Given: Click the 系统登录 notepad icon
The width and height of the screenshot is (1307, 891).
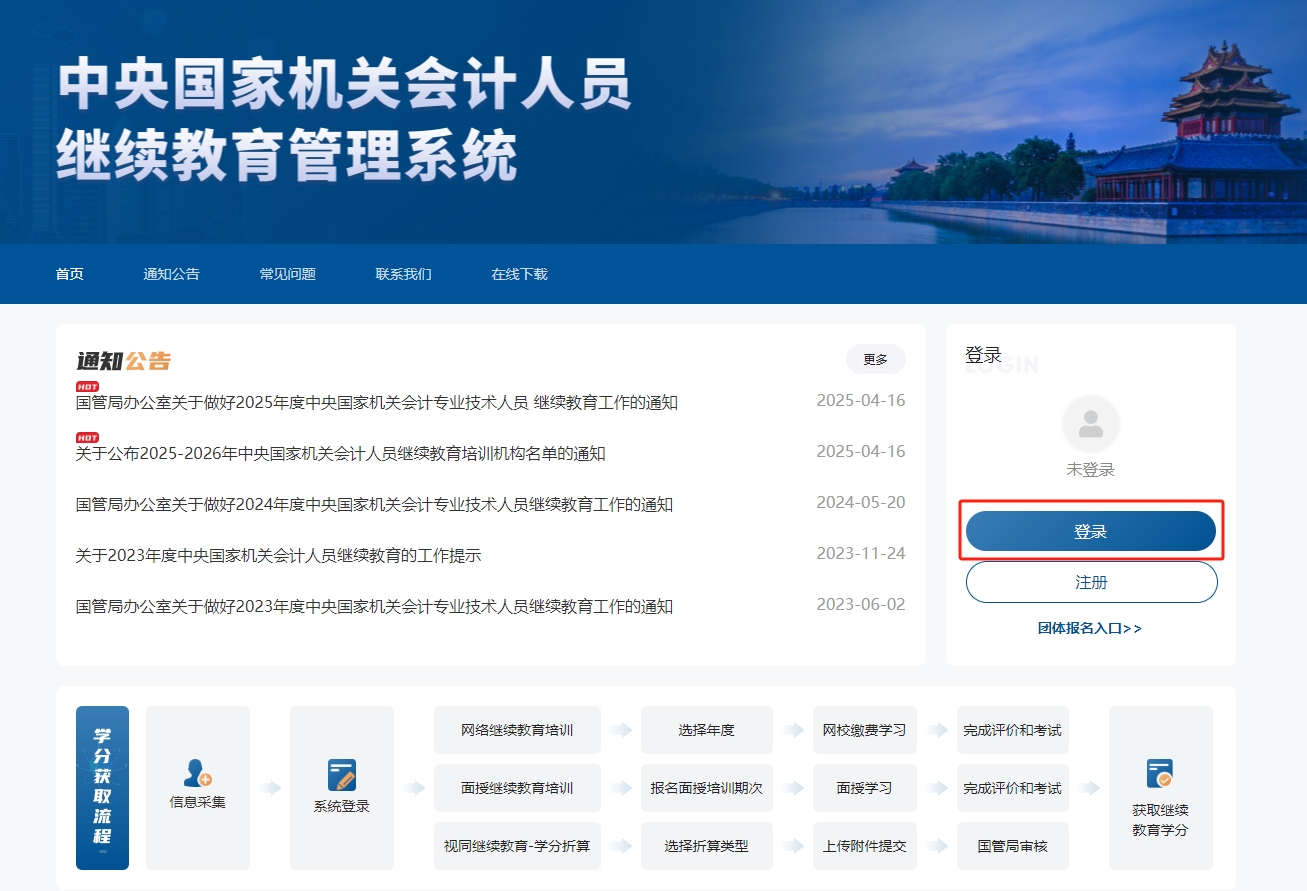Looking at the screenshot, I should tap(342, 775).
